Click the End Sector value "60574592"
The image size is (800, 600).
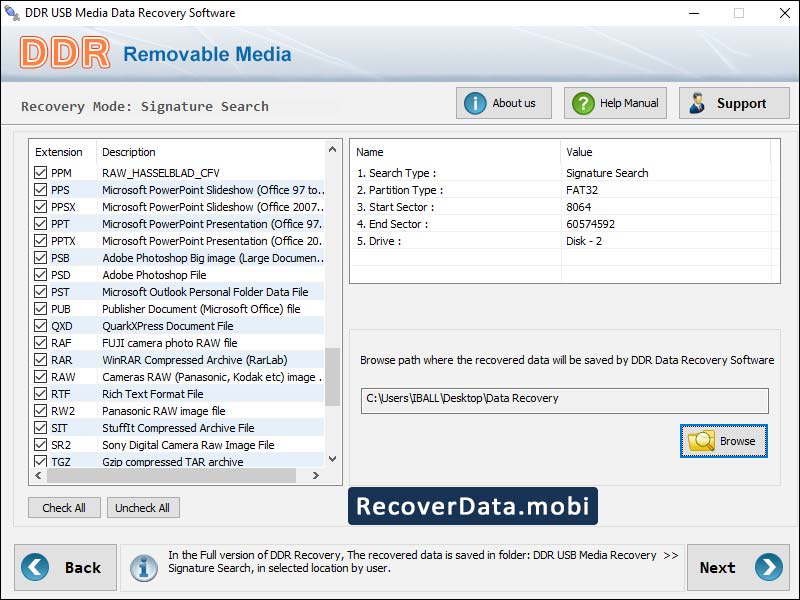pos(590,224)
